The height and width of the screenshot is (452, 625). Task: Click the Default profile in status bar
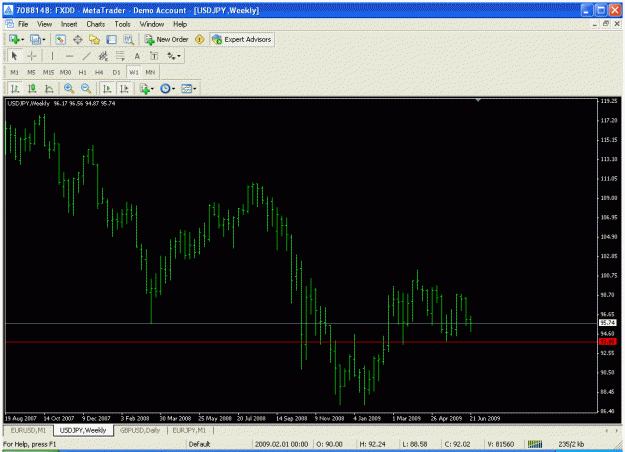pos(199,444)
